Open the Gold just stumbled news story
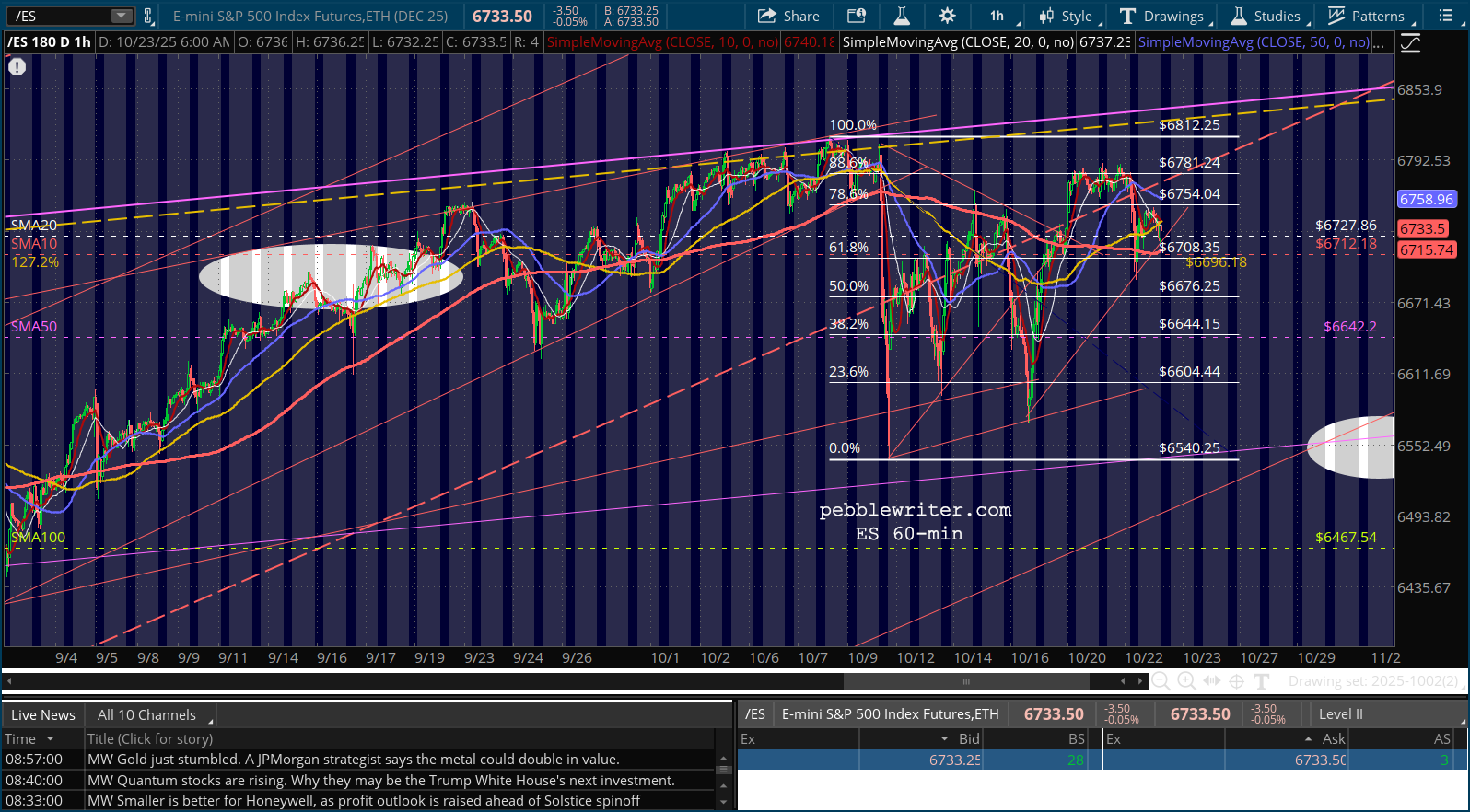The image size is (1470, 812). point(353,760)
